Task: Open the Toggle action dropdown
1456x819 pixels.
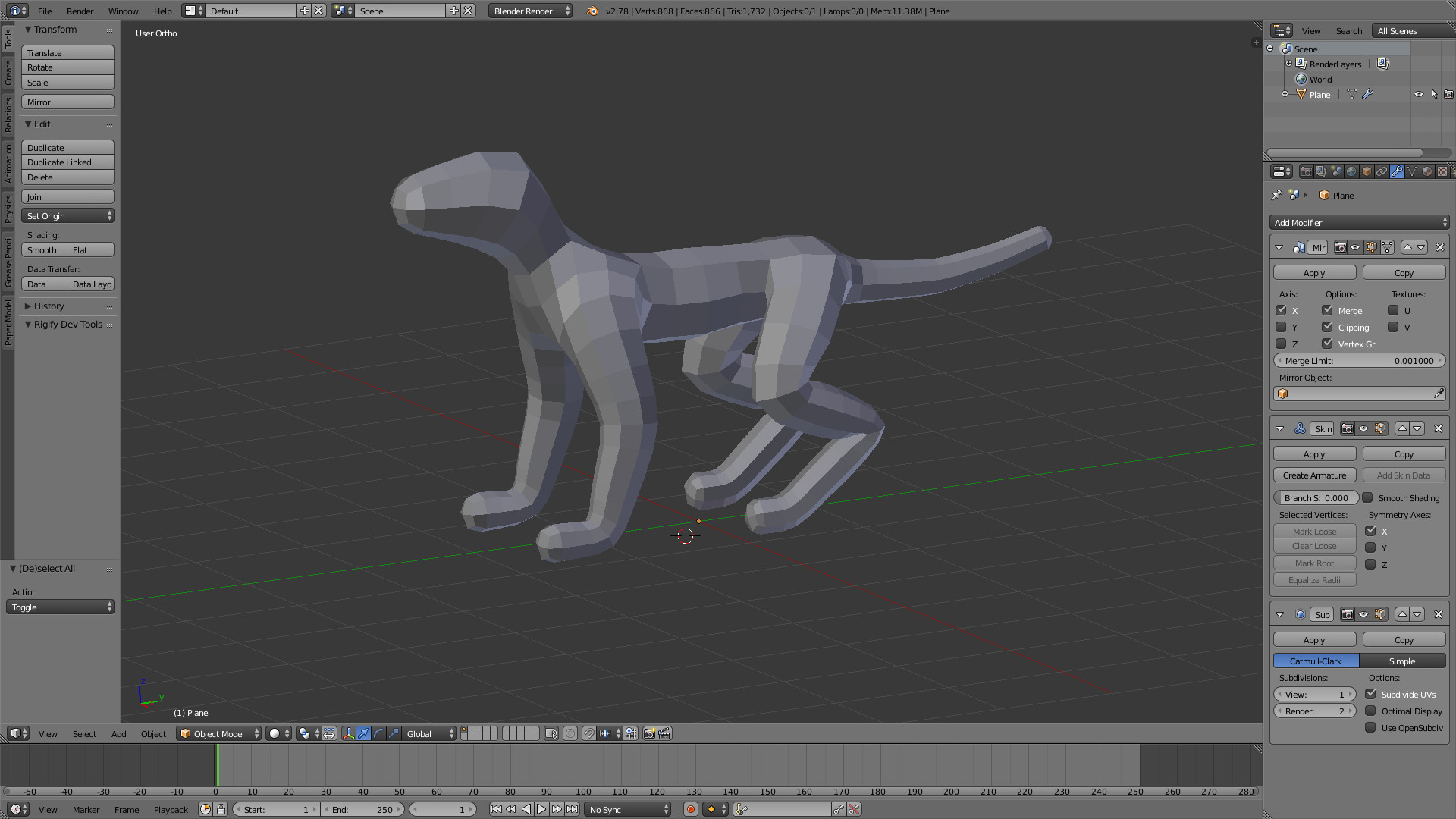Action: pos(61,607)
